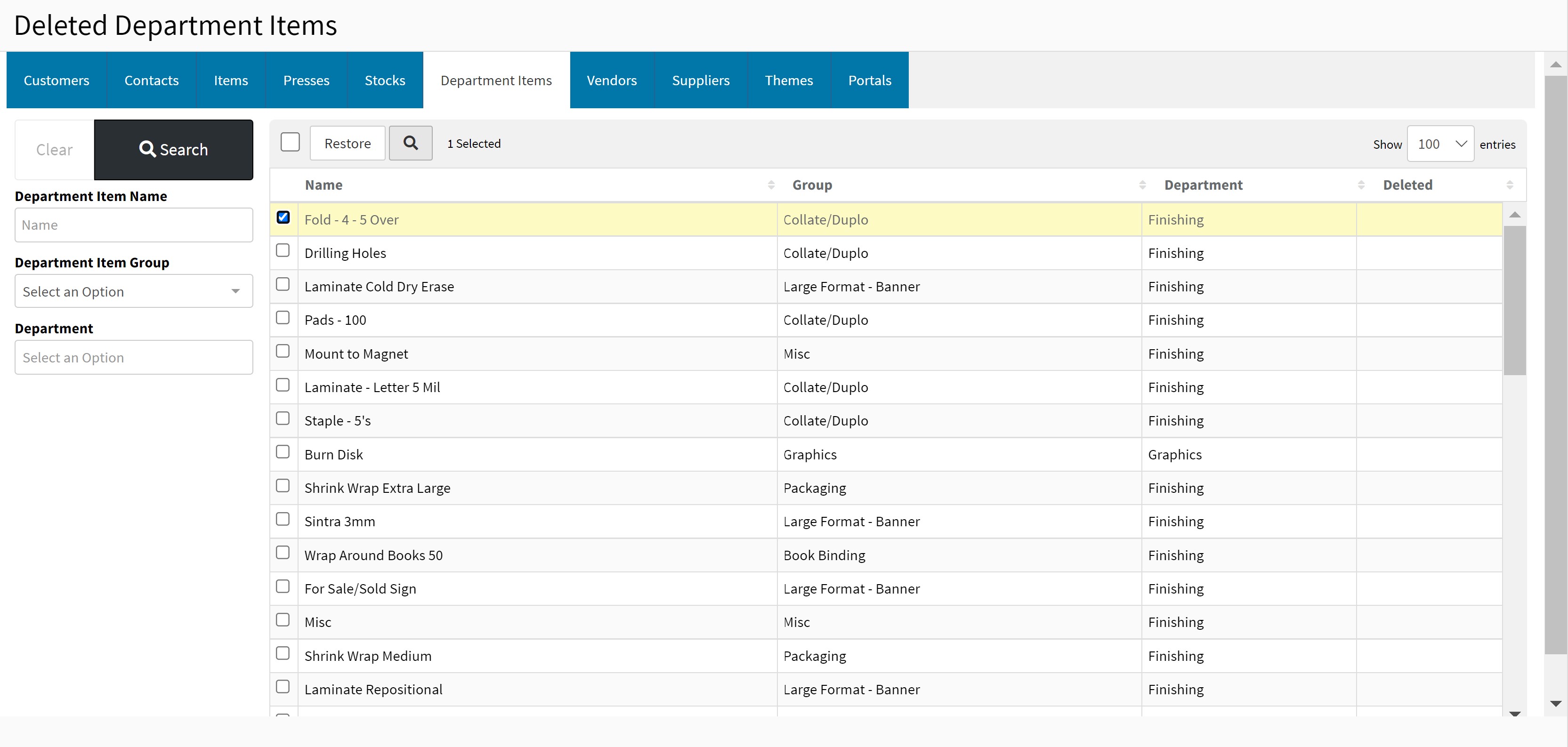The height and width of the screenshot is (747, 1568).
Task: Uncheck the Fold - 4 - 5 Over row
Action: [283, 218]
